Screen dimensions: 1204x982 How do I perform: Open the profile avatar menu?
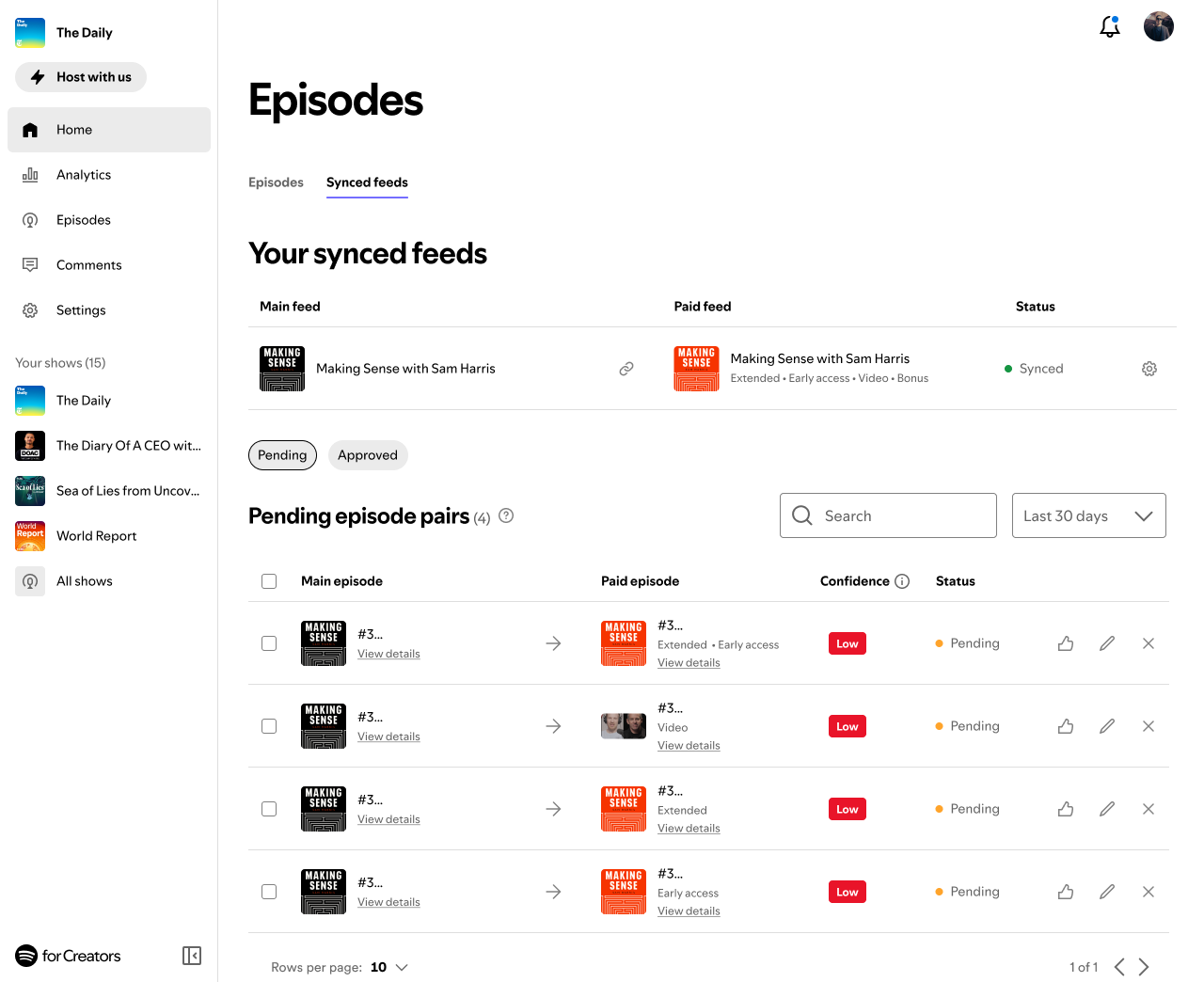[1159, 26]
